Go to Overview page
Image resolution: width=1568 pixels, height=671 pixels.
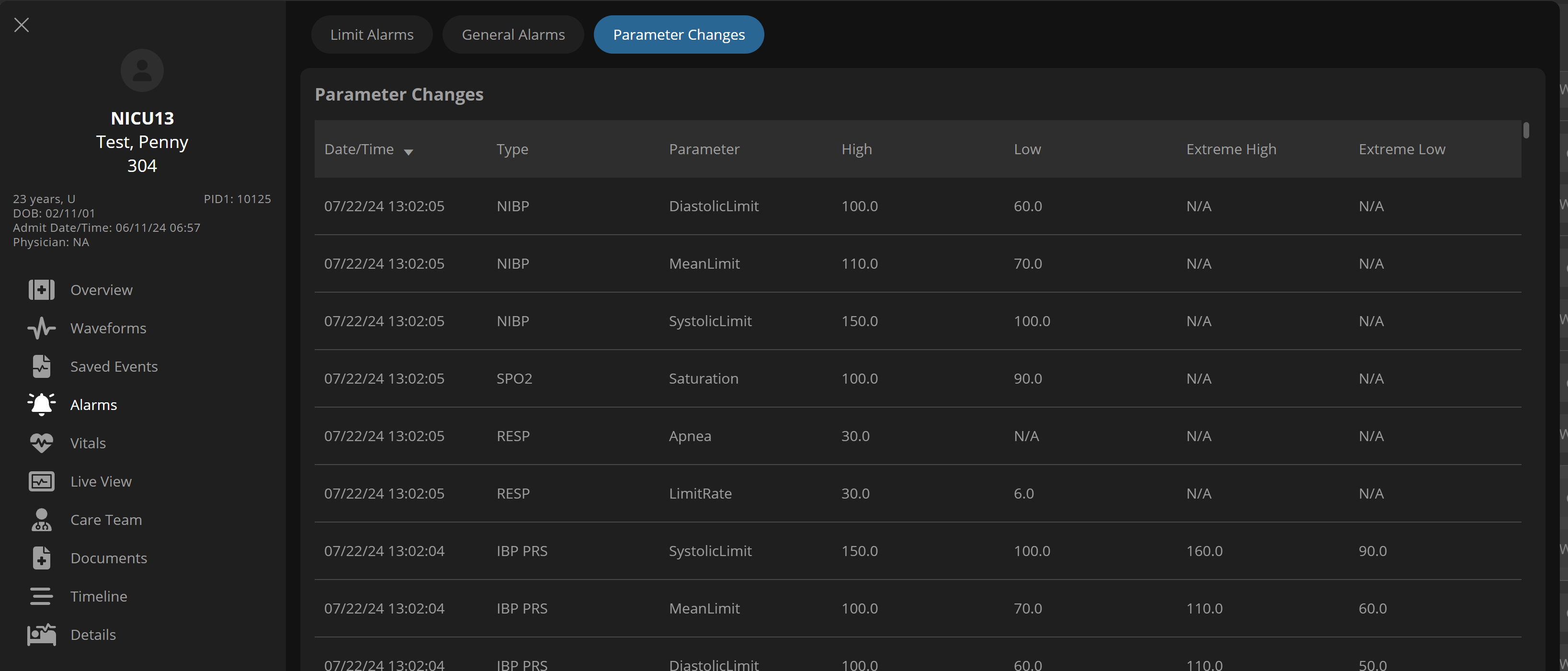(102, 290)
